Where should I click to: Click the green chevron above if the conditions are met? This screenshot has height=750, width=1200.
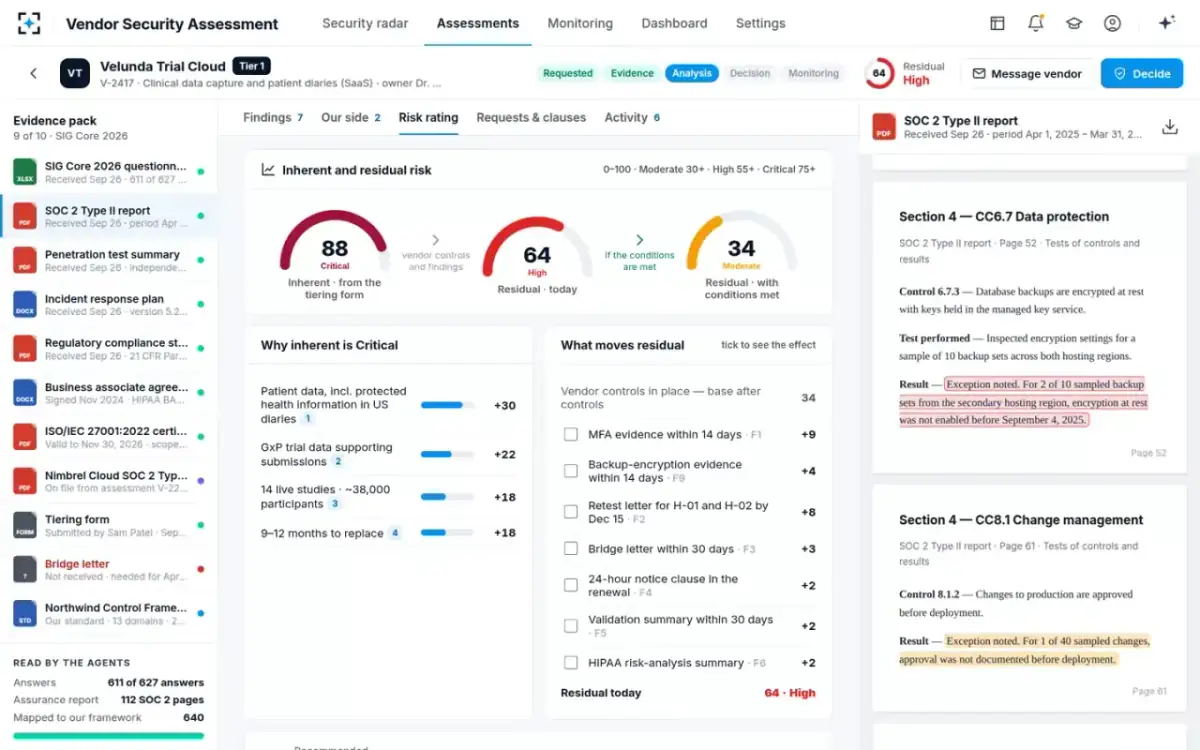pyautogui.click(x=639, y=240)
